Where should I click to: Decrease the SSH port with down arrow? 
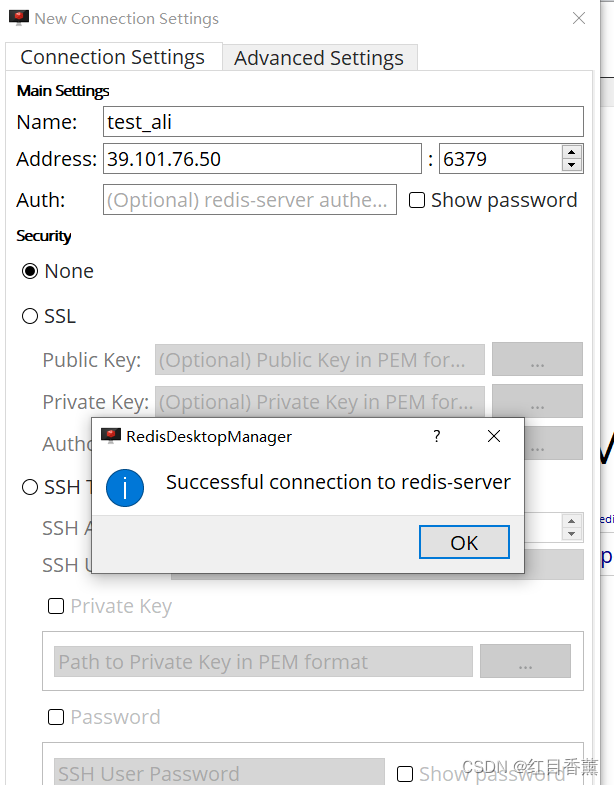pos(572,534)
